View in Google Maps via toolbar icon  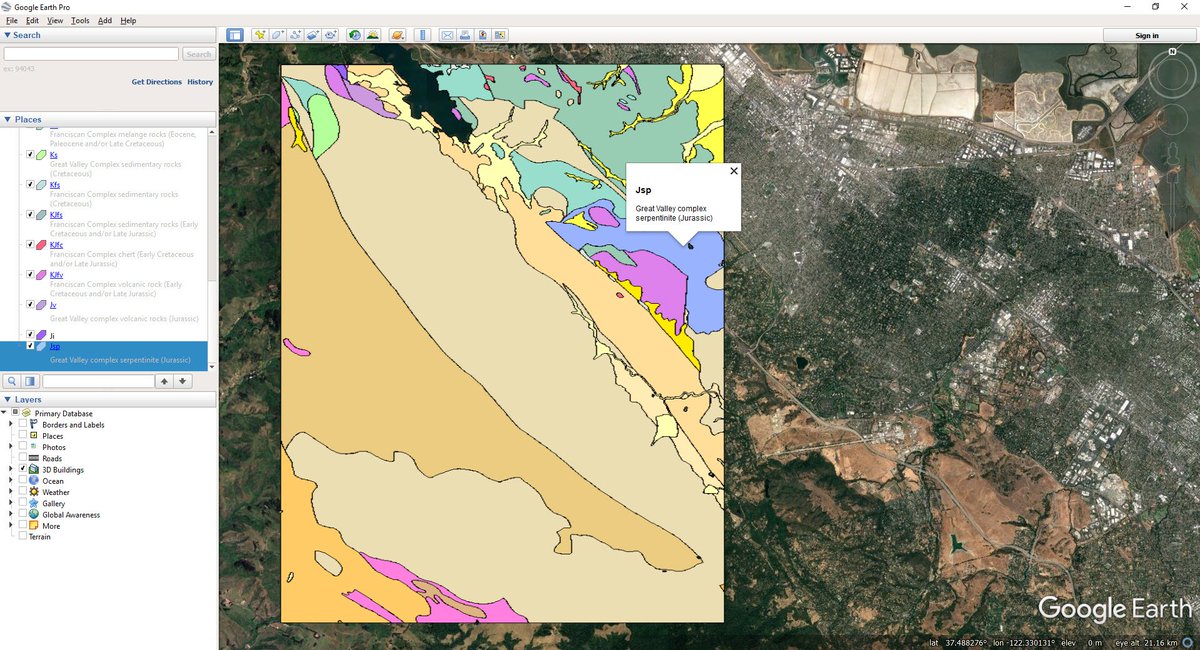tap(500, 35)
